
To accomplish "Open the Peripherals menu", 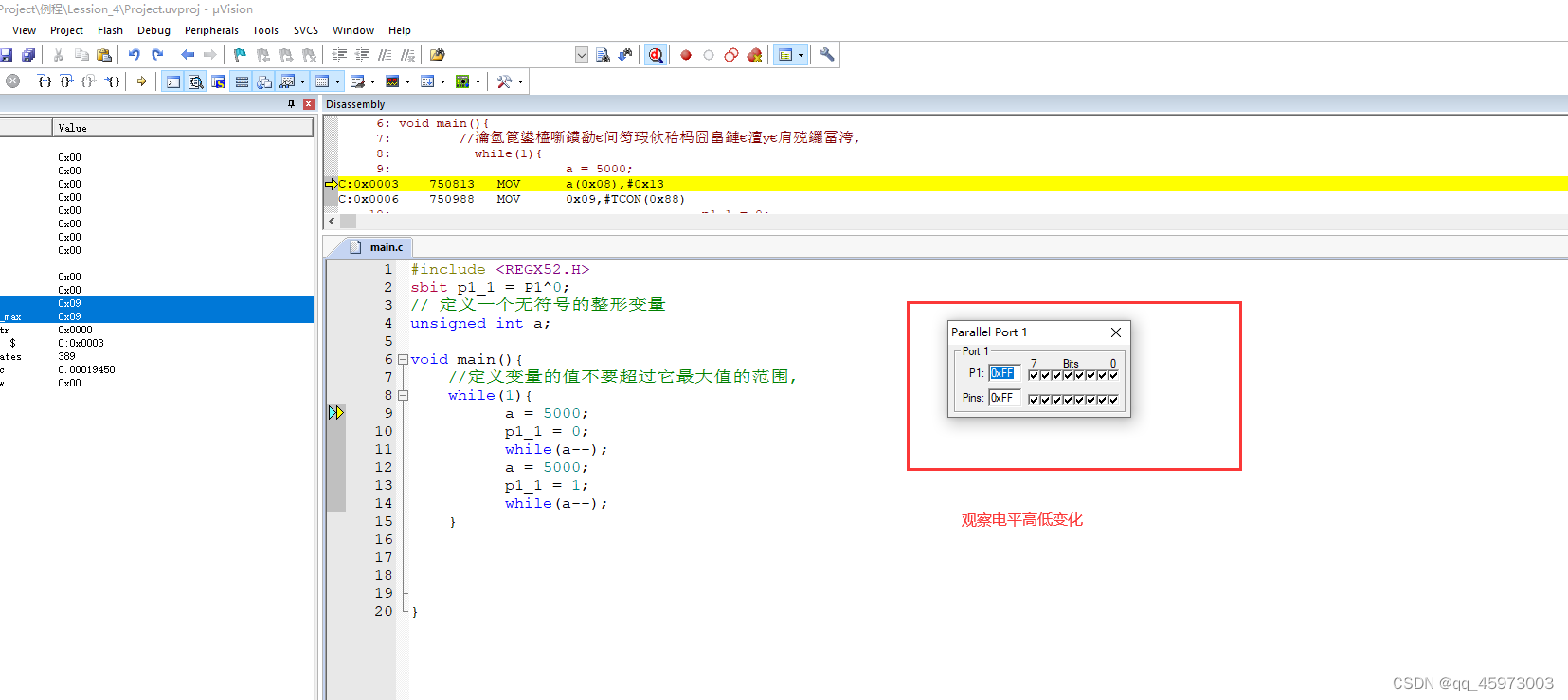I will coord(211,30).
